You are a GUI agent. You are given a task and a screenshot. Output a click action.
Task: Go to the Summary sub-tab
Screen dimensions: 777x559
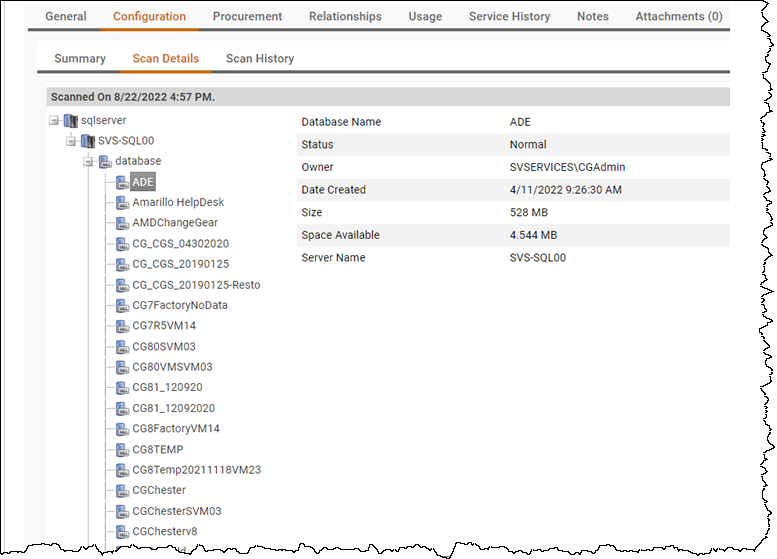80,58
